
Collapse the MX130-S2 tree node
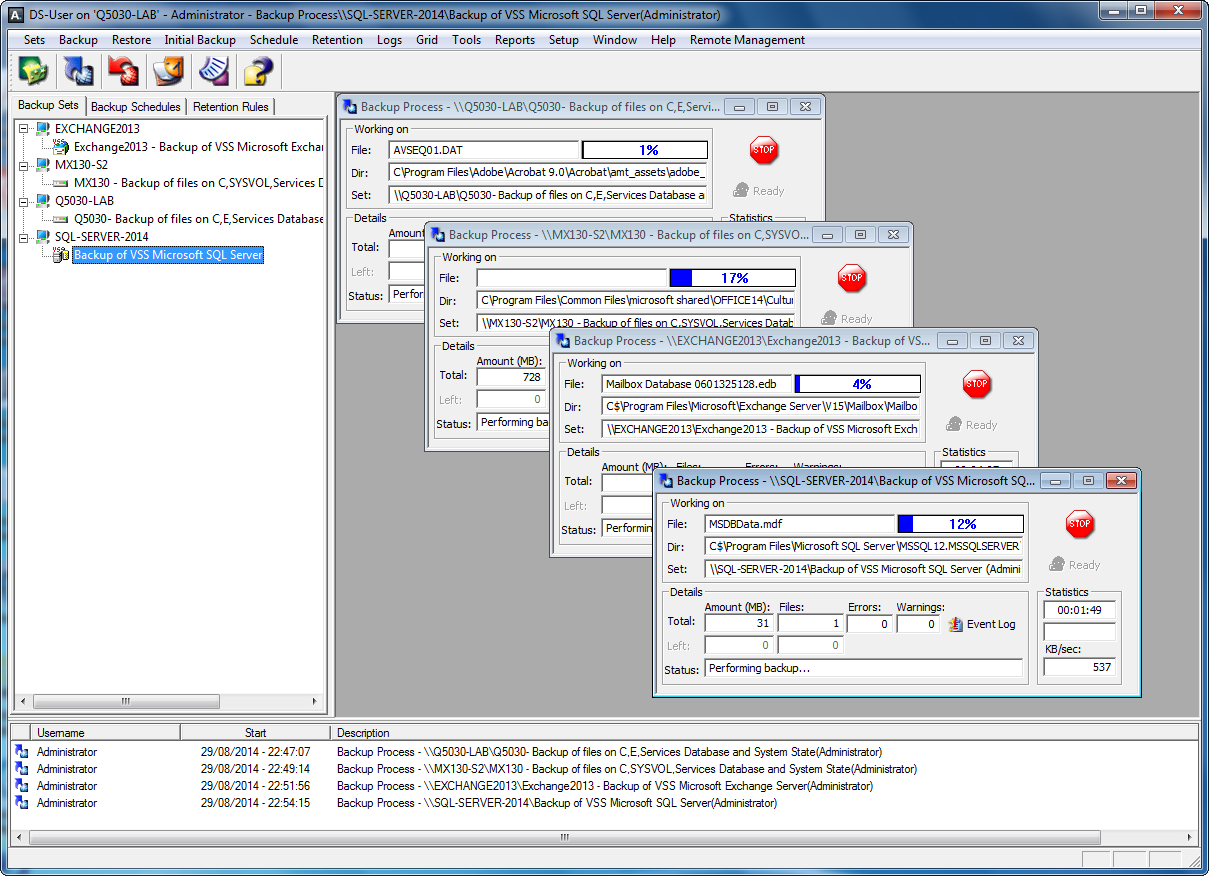click(x=24, y=165)
